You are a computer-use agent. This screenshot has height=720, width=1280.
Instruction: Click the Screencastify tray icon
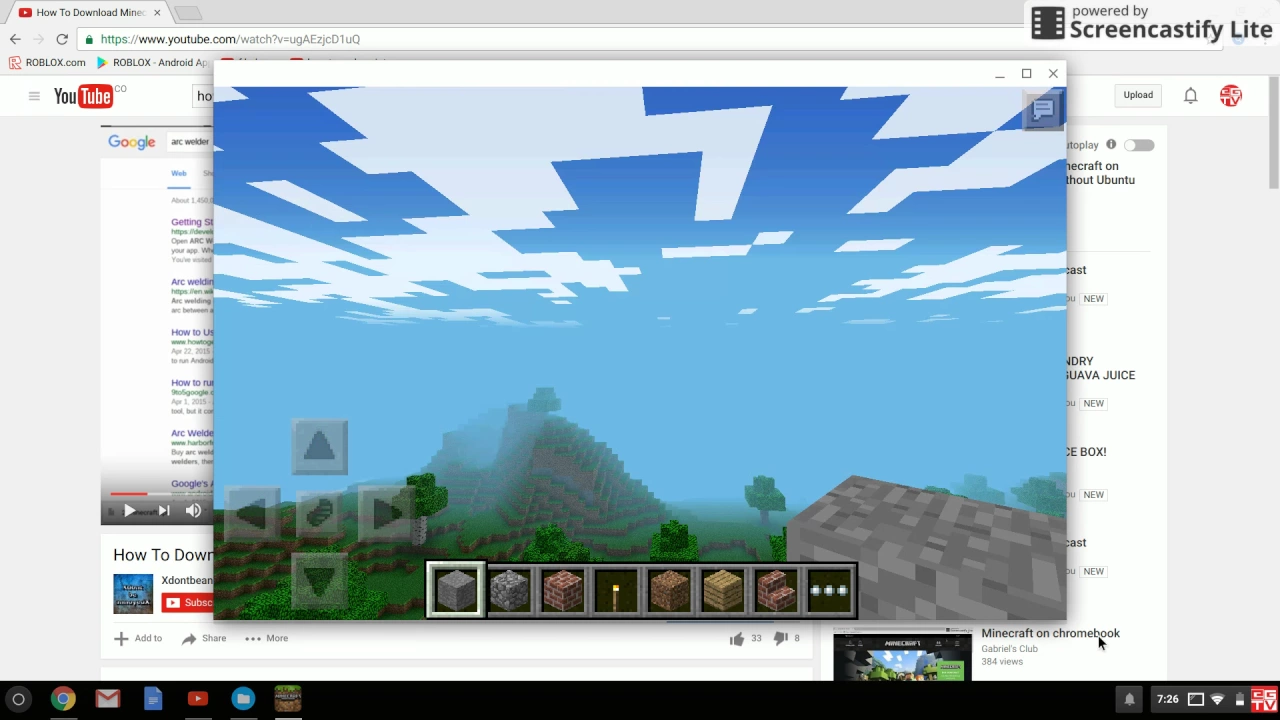1264,699
